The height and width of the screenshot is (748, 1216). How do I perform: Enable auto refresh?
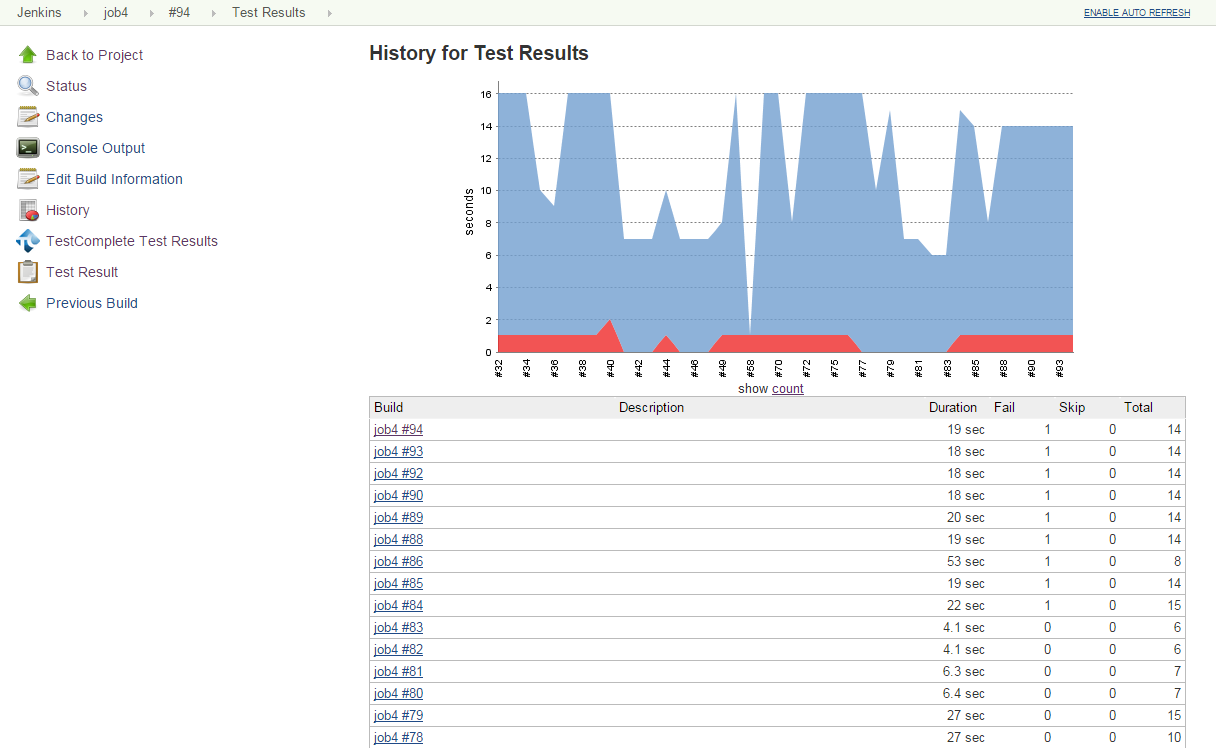tap(1137, 12)
